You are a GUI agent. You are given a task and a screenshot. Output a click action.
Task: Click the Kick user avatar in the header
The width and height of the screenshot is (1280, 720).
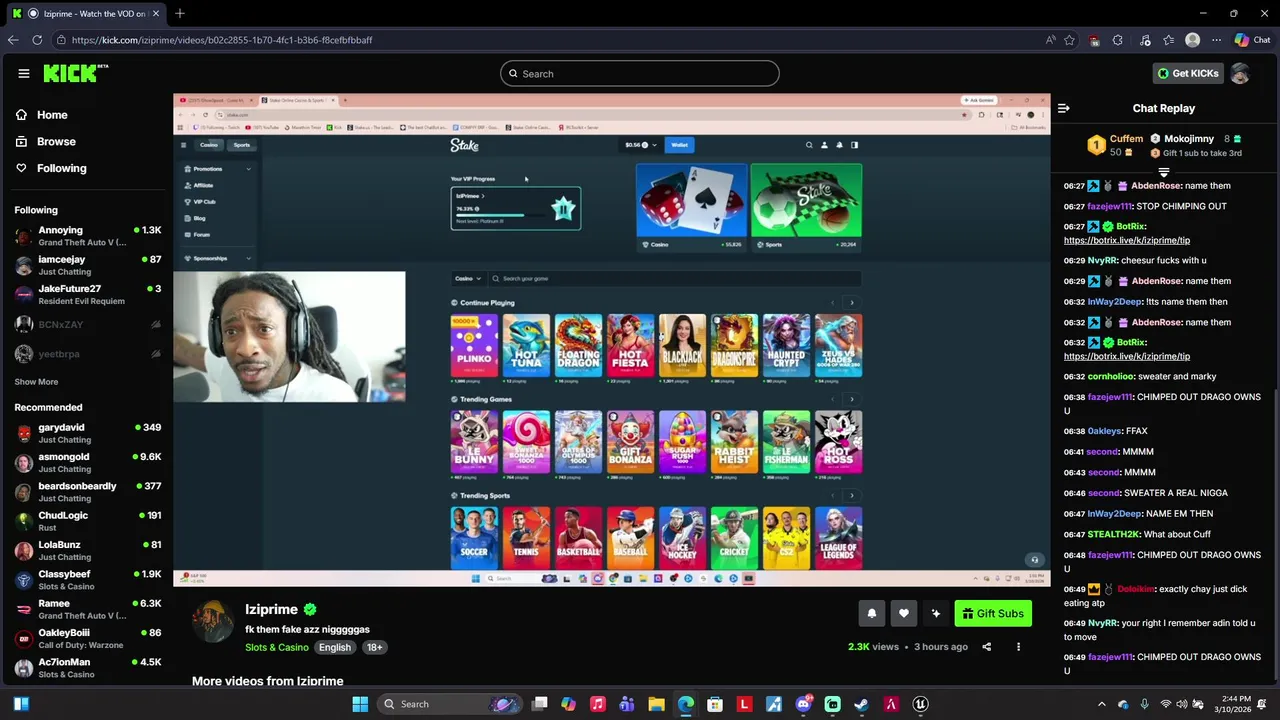tap(1240, 73)
